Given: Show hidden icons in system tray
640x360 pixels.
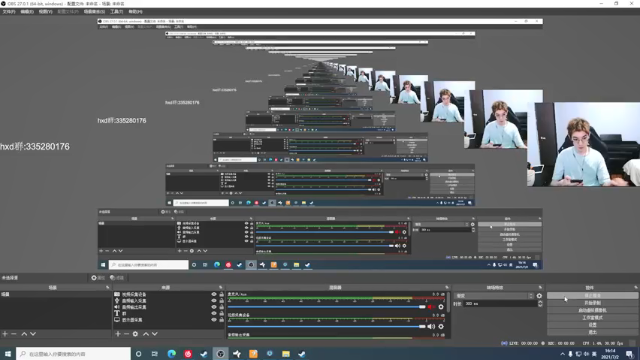Looking at the screenshot, I should tap(562, 354).
